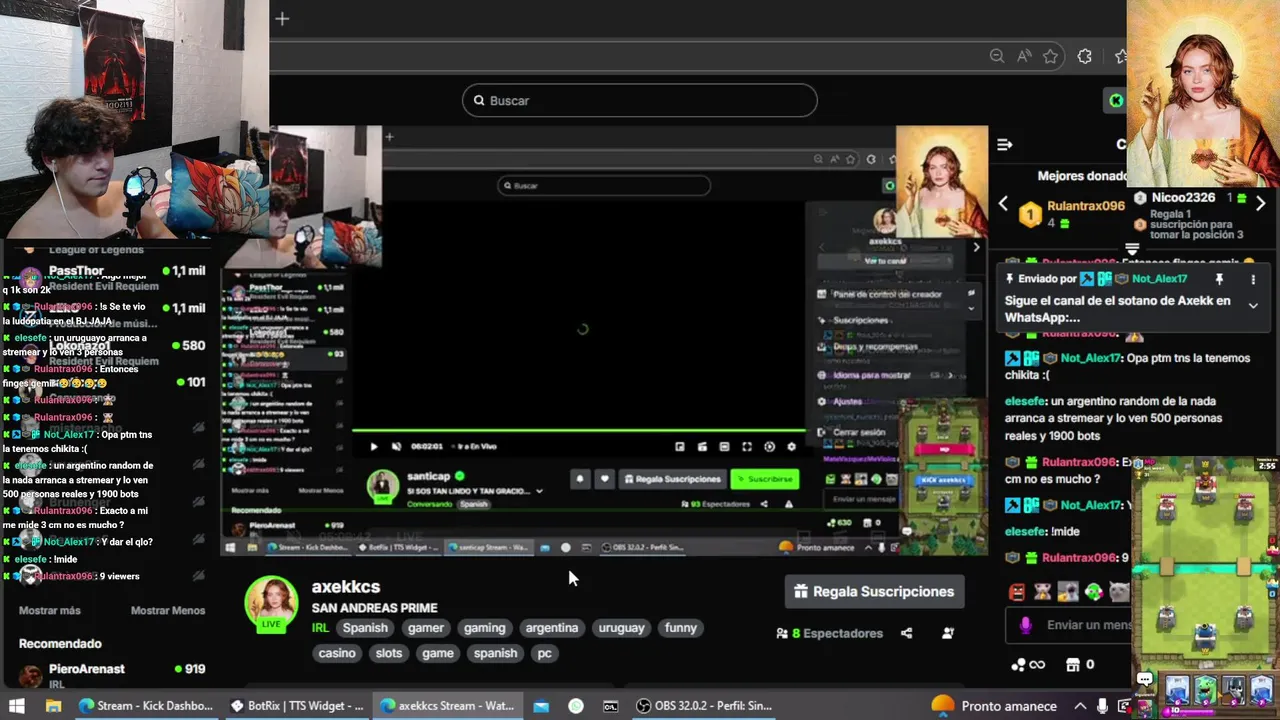Open OBS 32.0.2 from the taskbar
This screenshot has height=720, width=1280.
click(x=704, y=705)
